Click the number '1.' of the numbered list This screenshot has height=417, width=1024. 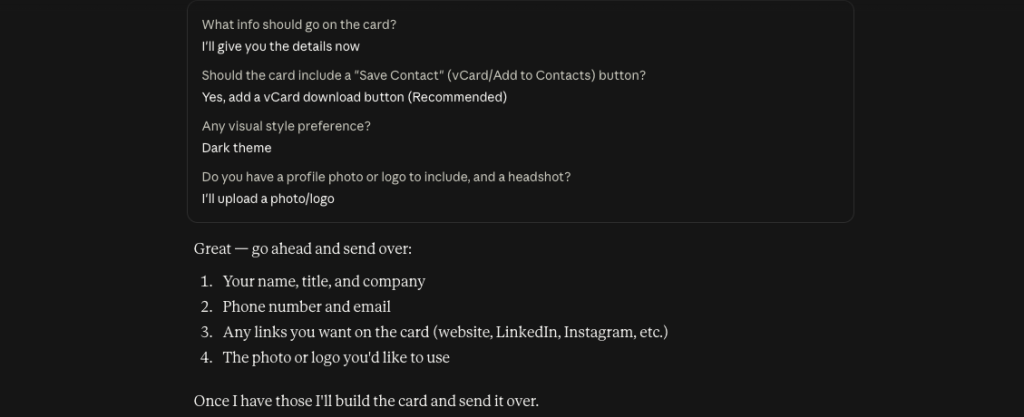click(x=206, y=282)
